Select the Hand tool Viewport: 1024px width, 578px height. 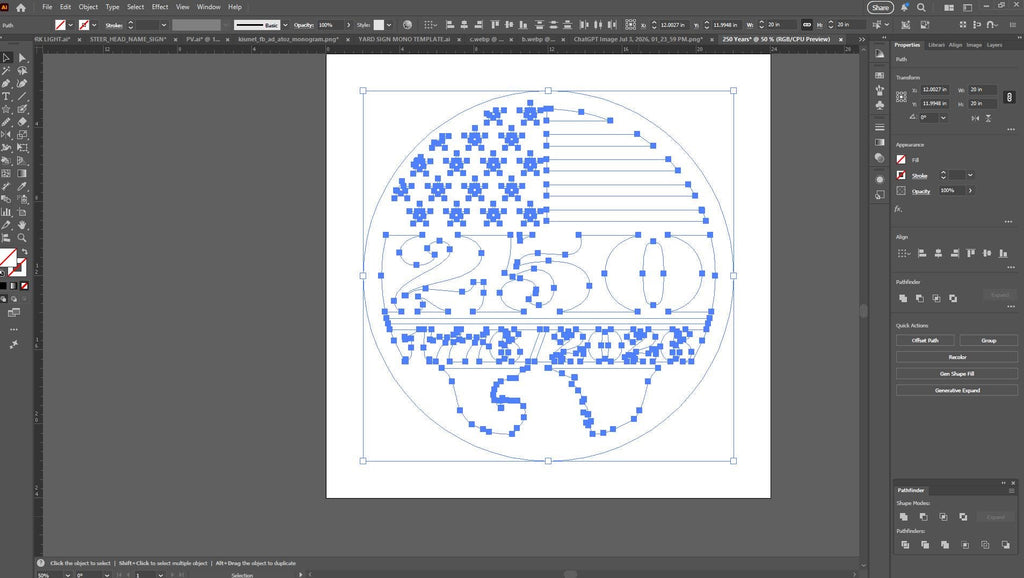tap(22, 225)
